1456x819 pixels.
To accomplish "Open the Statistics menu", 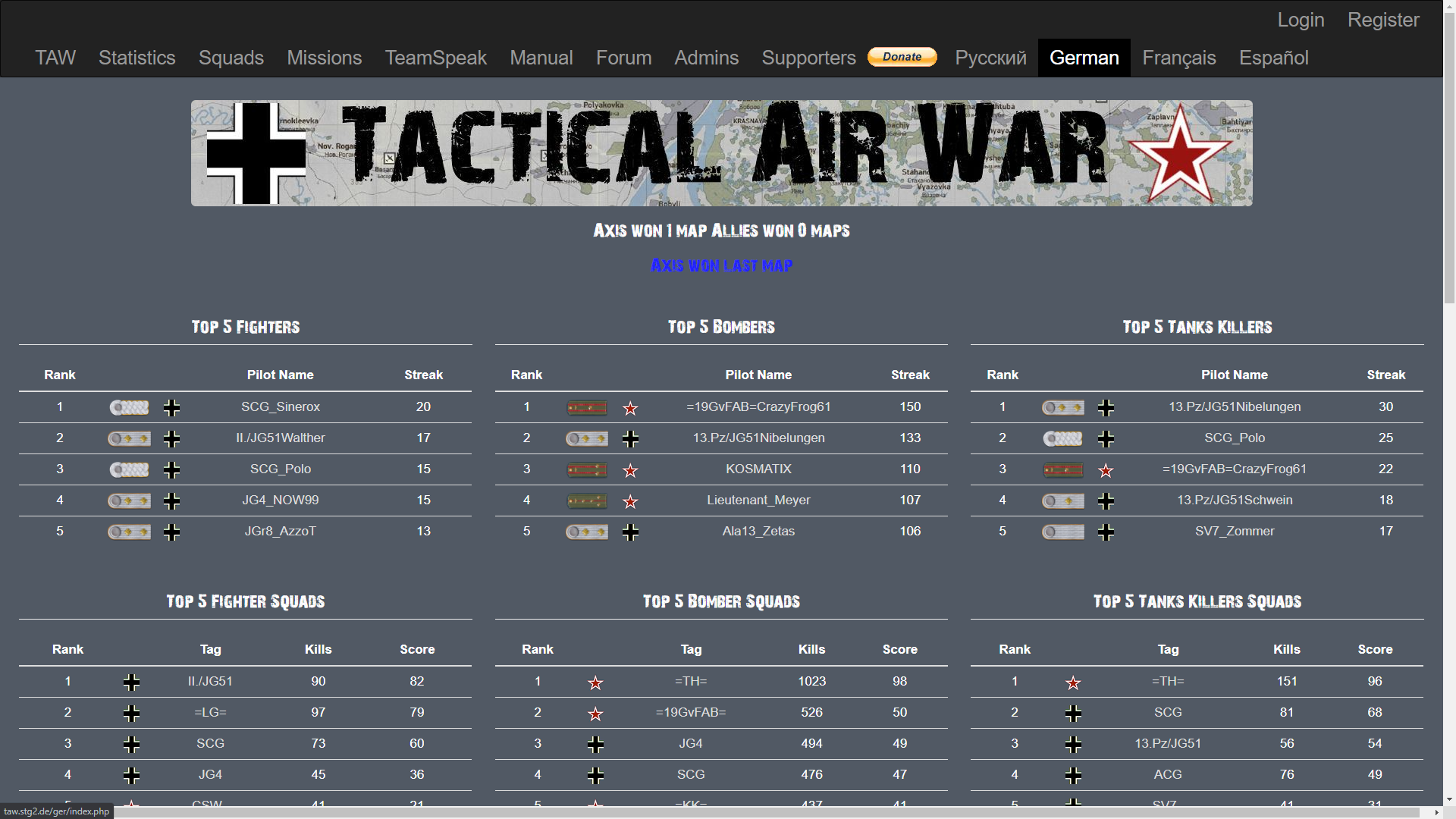I will point(136,58).
